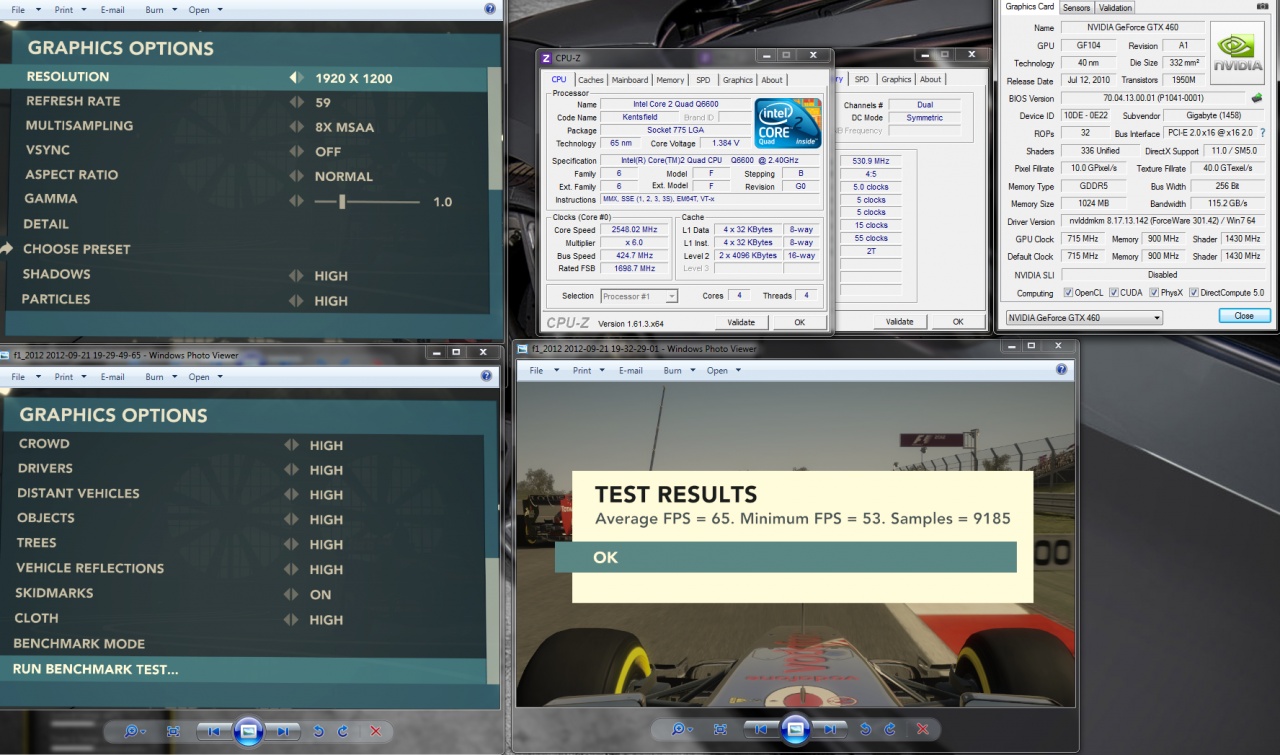Open the Processor #1 selection dropdown
This screenshot has width=1280, height=755.
coord(639,296)
